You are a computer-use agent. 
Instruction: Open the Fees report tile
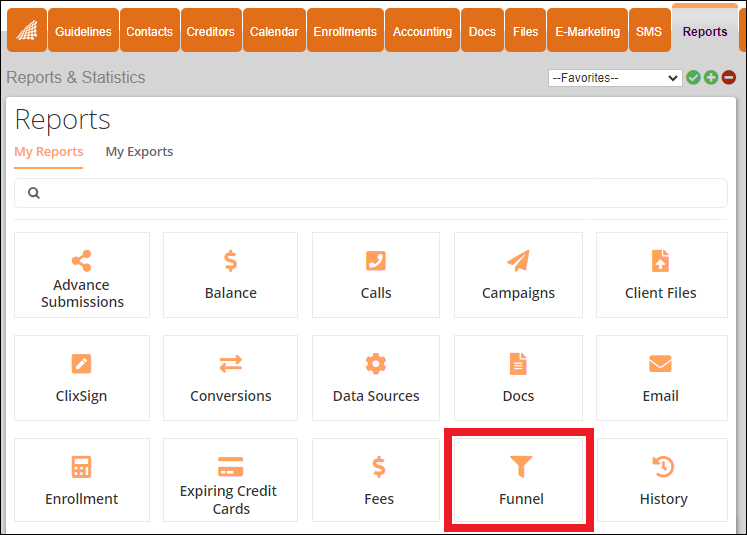pyautogui.click(x=376, y=480)
